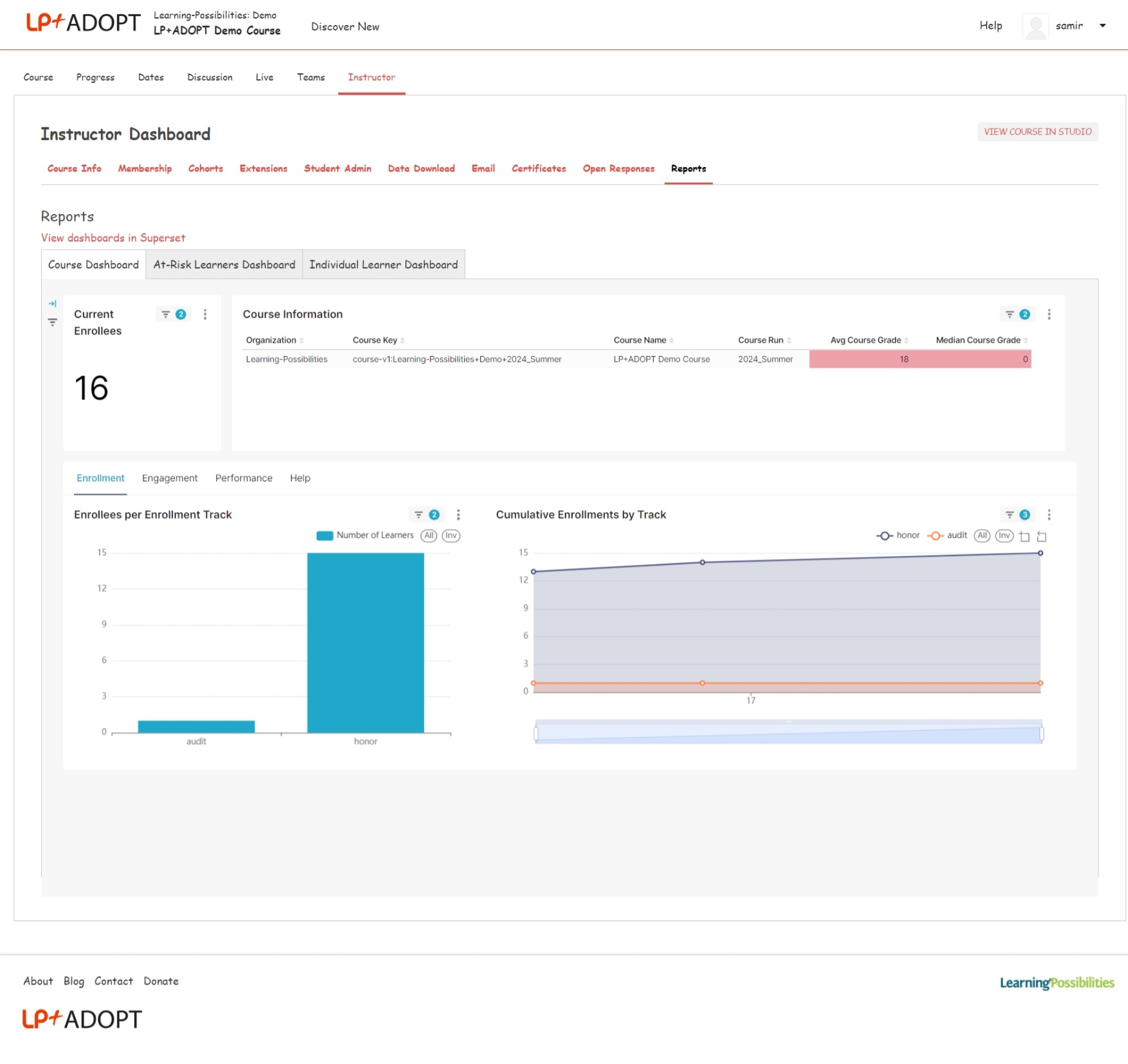Select the dashboard Enrollment tab

click(x=100, y=478)
